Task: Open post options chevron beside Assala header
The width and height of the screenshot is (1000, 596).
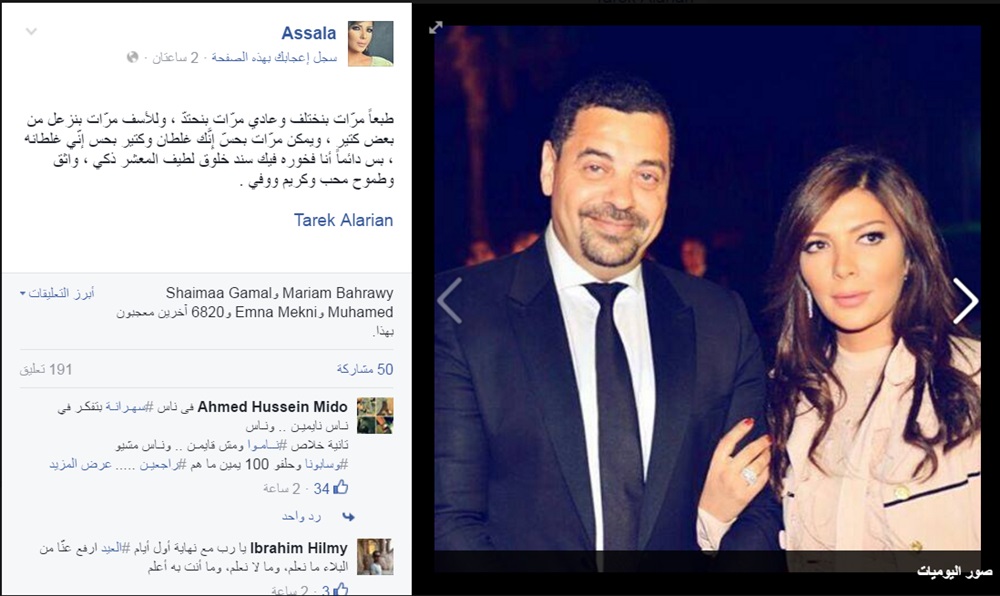Action: 31,31
